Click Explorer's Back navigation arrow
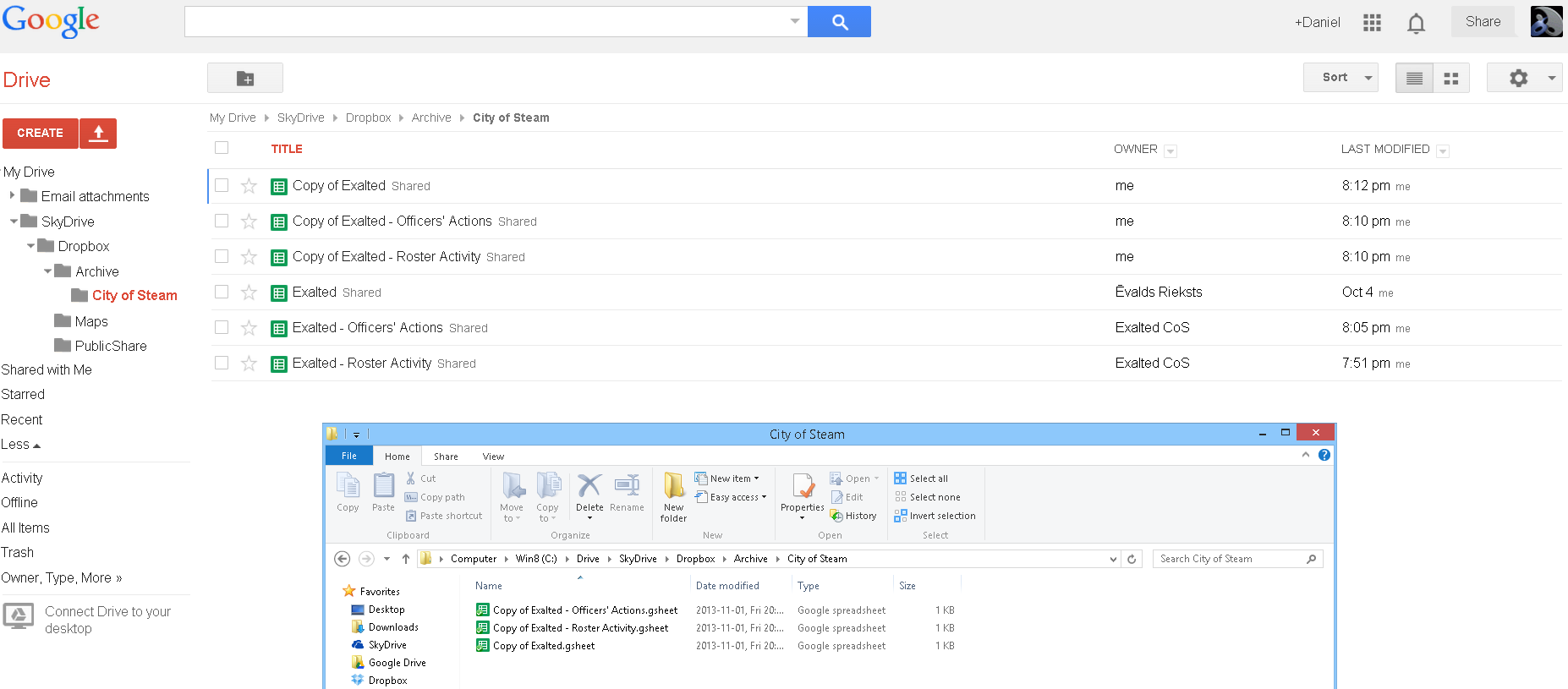The height and width of the screenshot is (689, 1568). 342,559
